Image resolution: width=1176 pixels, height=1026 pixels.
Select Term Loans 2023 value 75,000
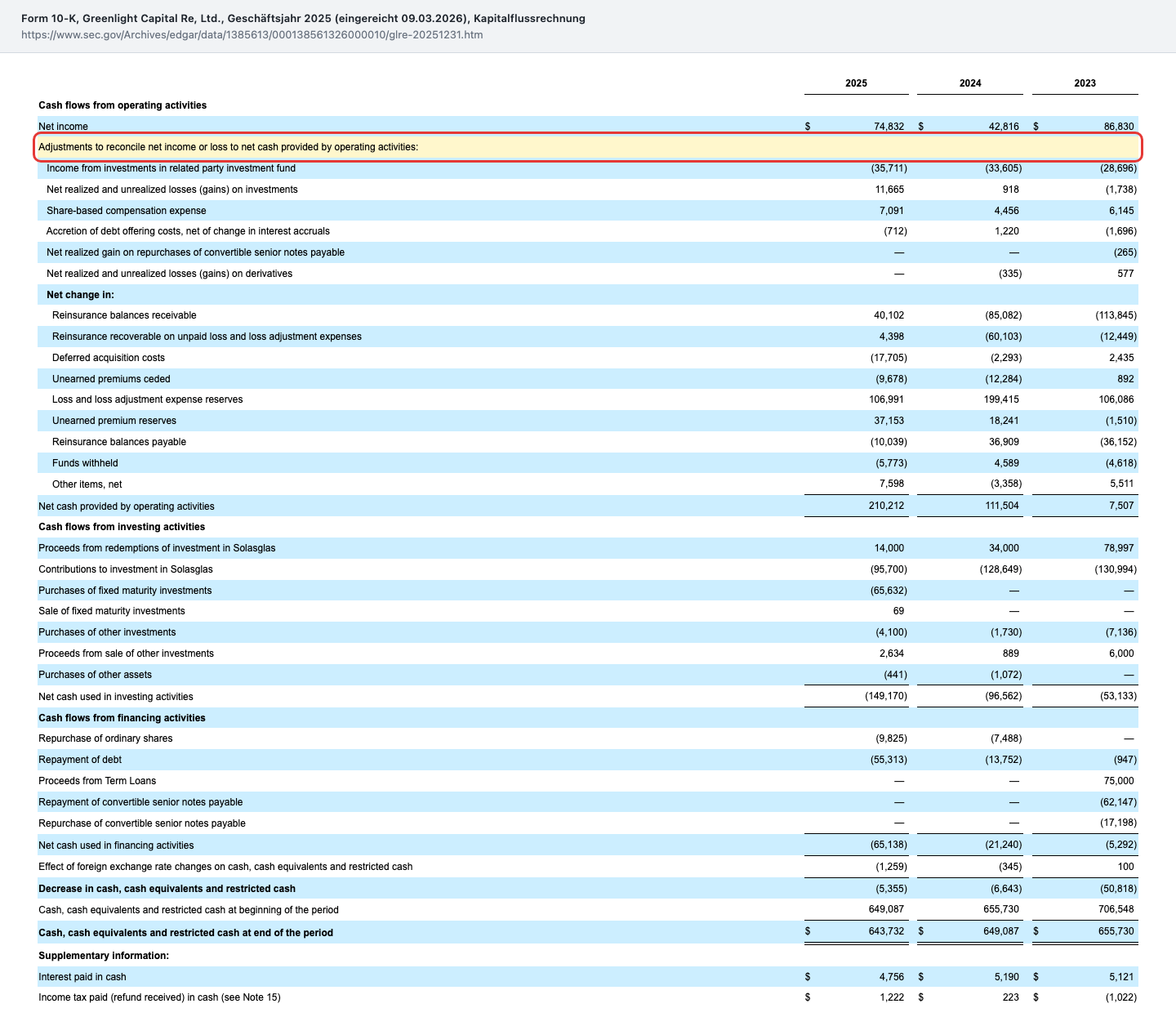tap(1118, 781)
